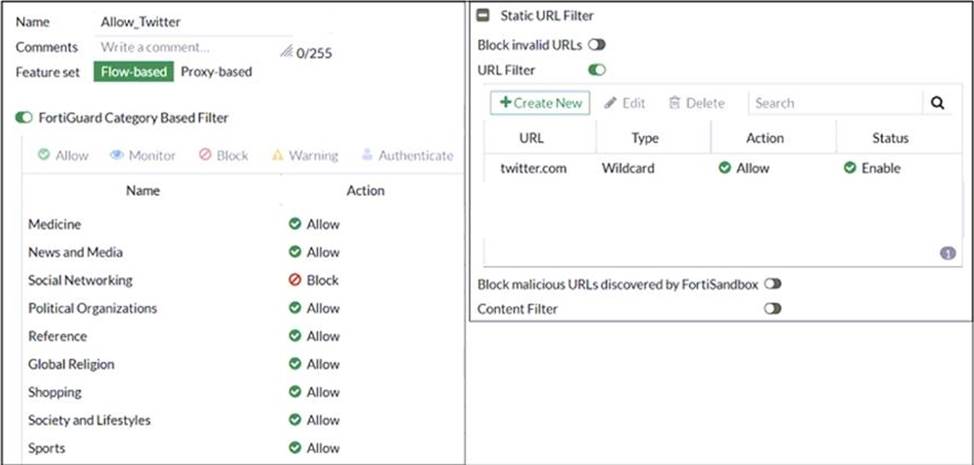Click the Allow checkmark action in category toolbar
The height and width of the screenshot is (465, 974).
(43, 156)
